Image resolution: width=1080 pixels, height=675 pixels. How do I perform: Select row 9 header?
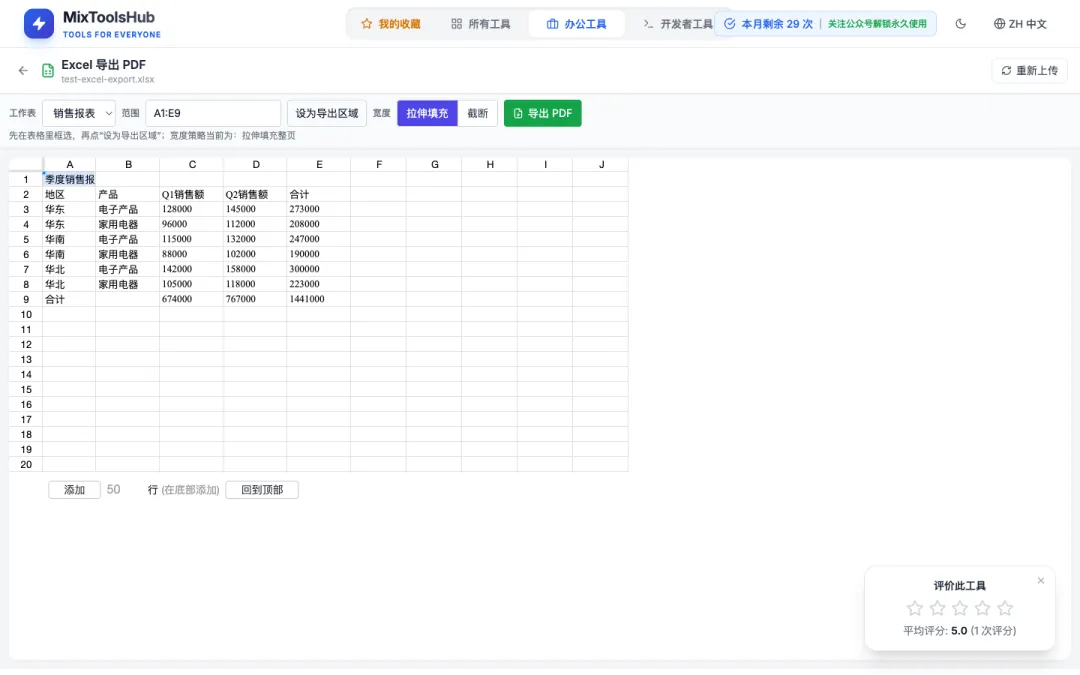tap(26, 299)
